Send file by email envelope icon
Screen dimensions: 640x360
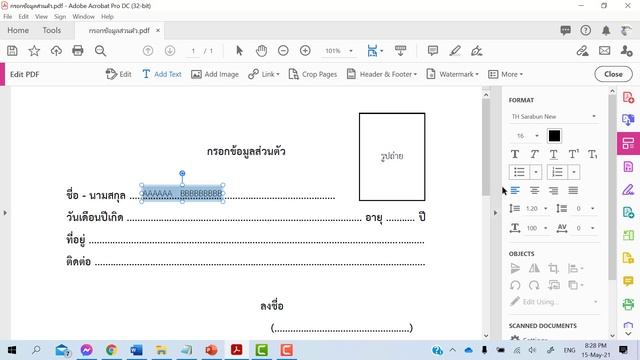pyautogui.click(x=604, y=51)
